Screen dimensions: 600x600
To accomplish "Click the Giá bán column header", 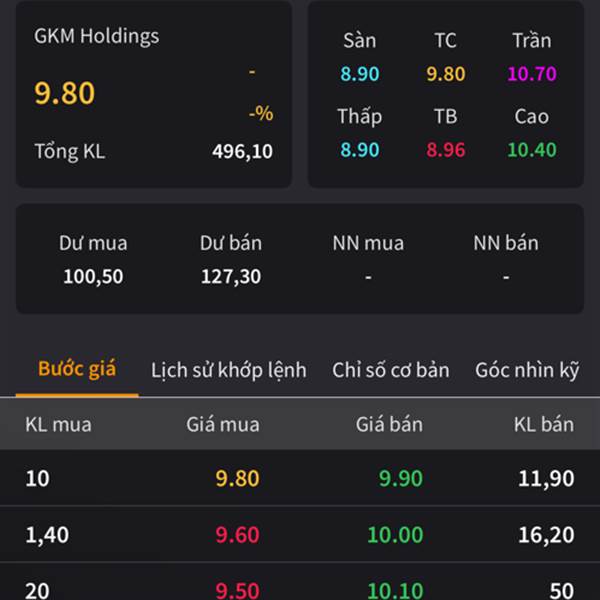I will 390,424.
